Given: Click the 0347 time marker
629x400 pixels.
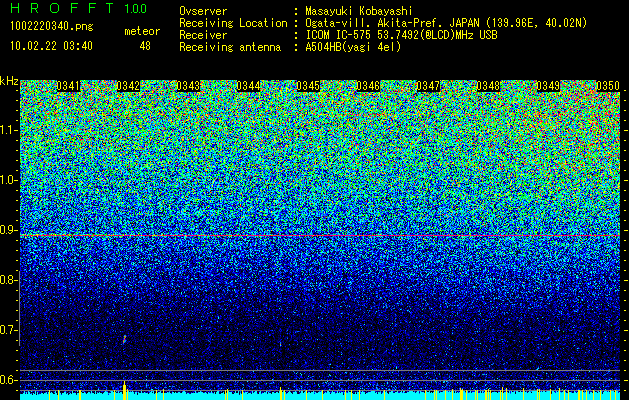Looking at the screenshot, I should pyautogui.click(x=428, y=86).
